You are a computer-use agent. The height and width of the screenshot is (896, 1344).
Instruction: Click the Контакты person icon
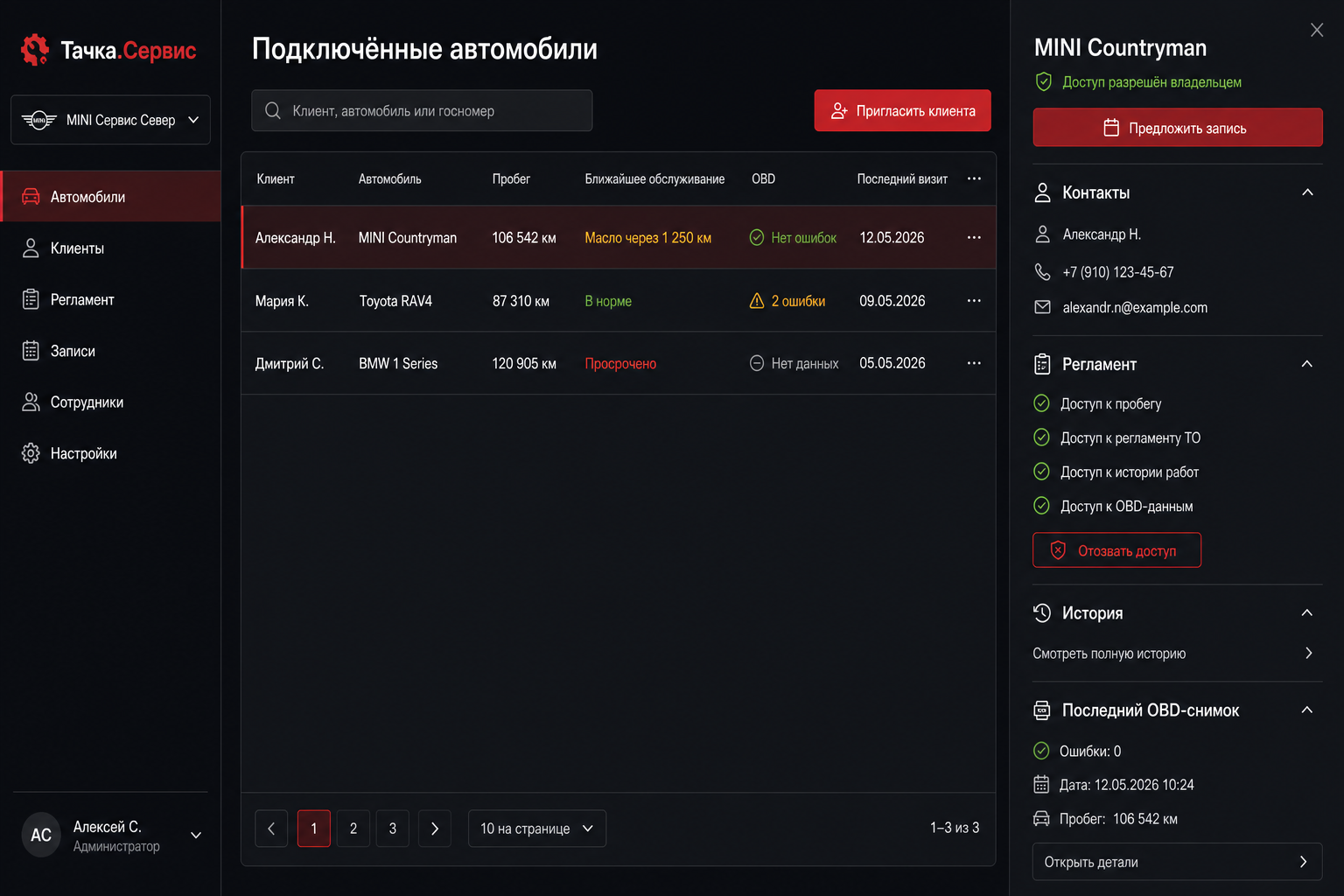[x=1042, y=192]
